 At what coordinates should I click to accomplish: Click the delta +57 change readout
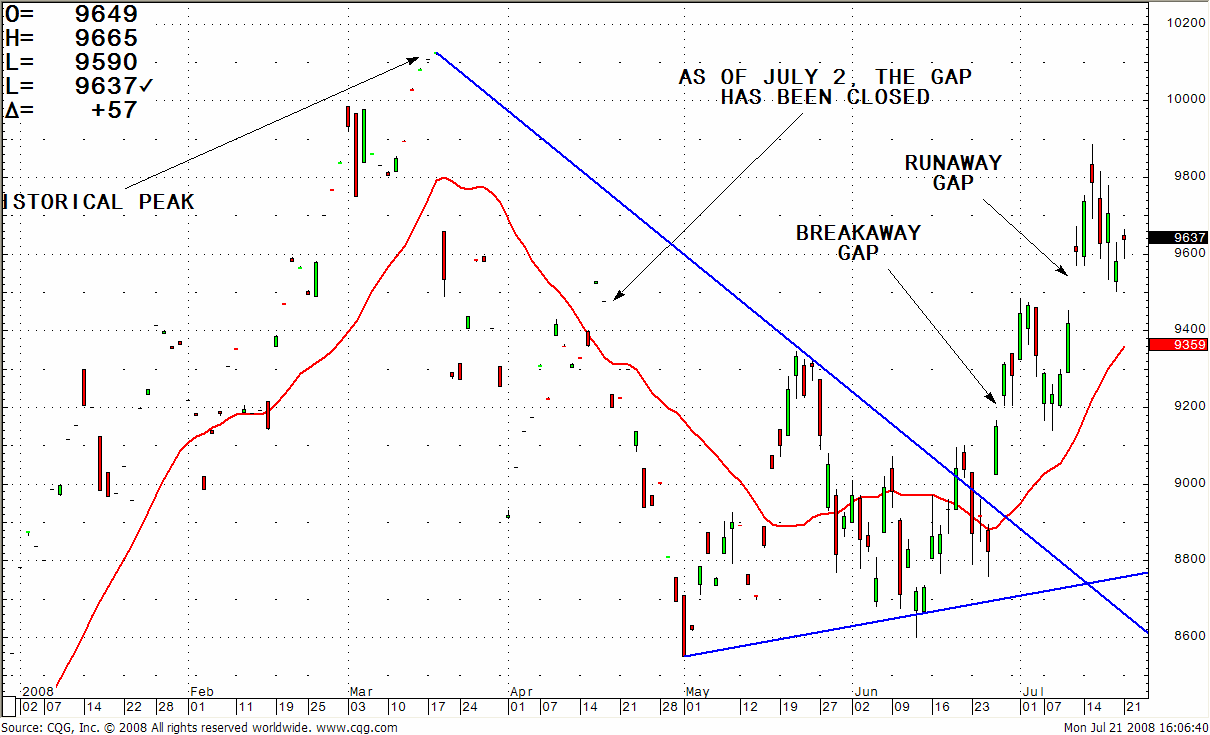point(113,110)
